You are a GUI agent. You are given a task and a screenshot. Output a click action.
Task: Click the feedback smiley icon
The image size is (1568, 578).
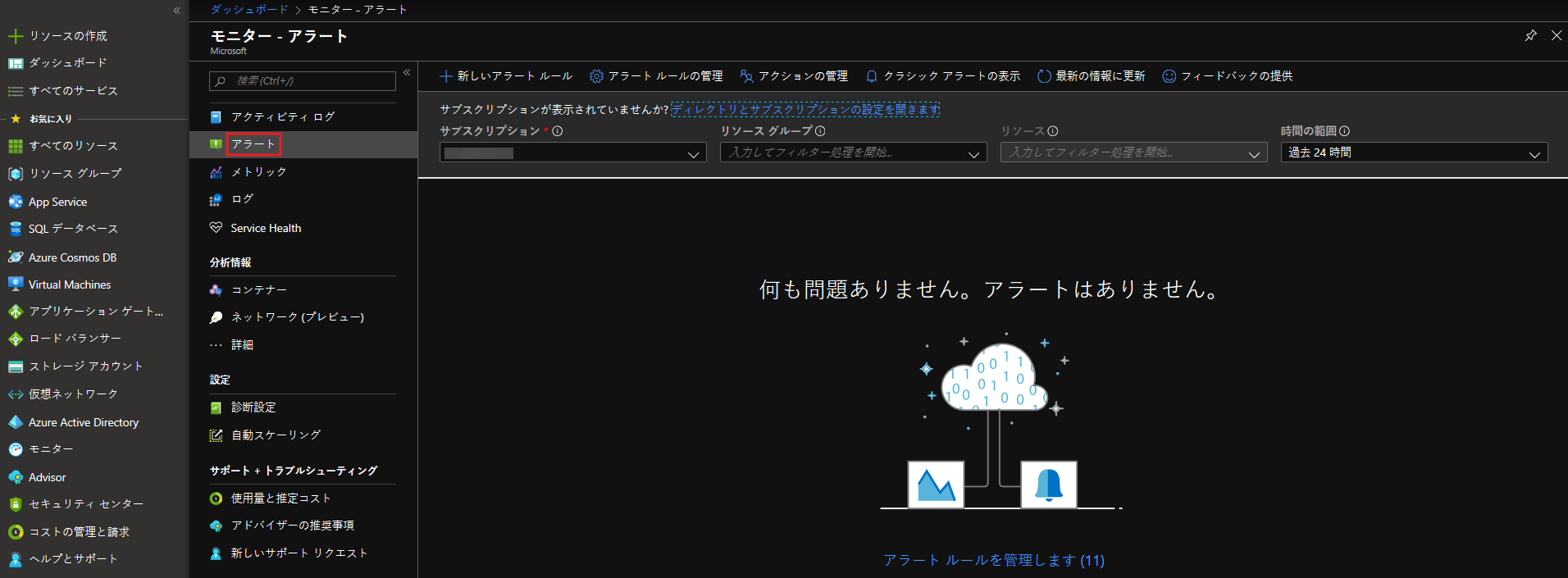tap(1169, 76)
